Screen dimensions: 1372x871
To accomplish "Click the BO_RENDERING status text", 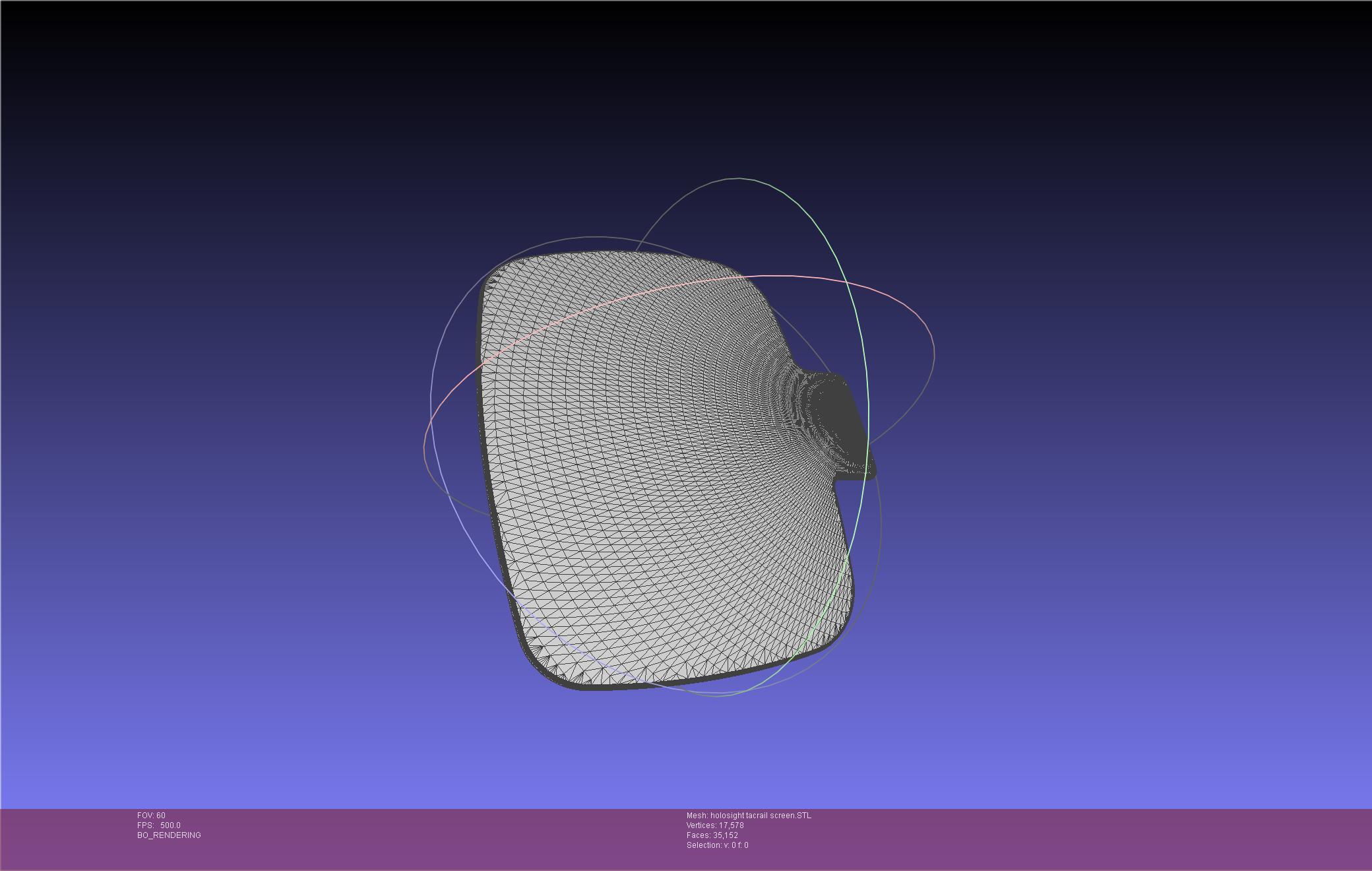I will click(169, 835).
